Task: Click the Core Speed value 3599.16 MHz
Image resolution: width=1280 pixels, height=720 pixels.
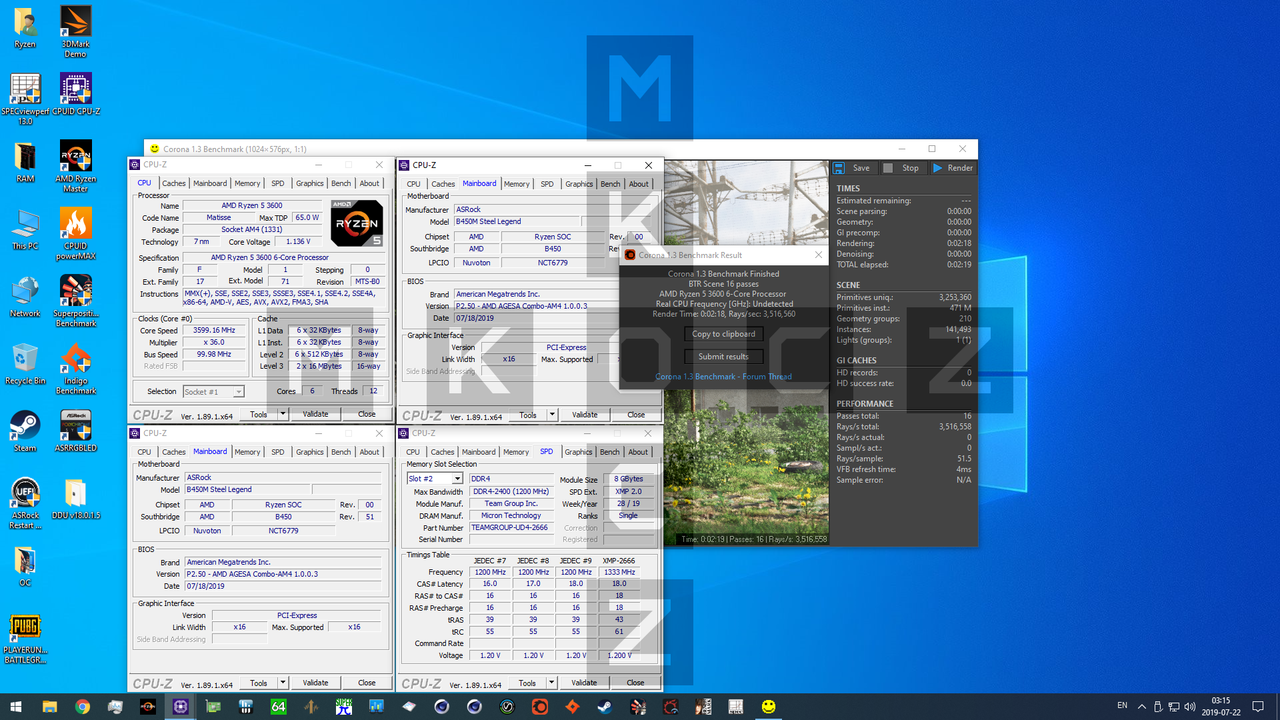Action: pos(213,330)
